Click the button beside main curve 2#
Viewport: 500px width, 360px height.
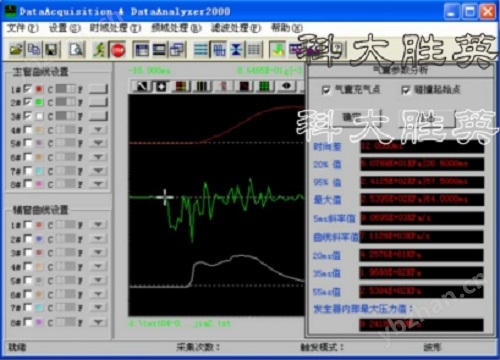pos(98,102)
